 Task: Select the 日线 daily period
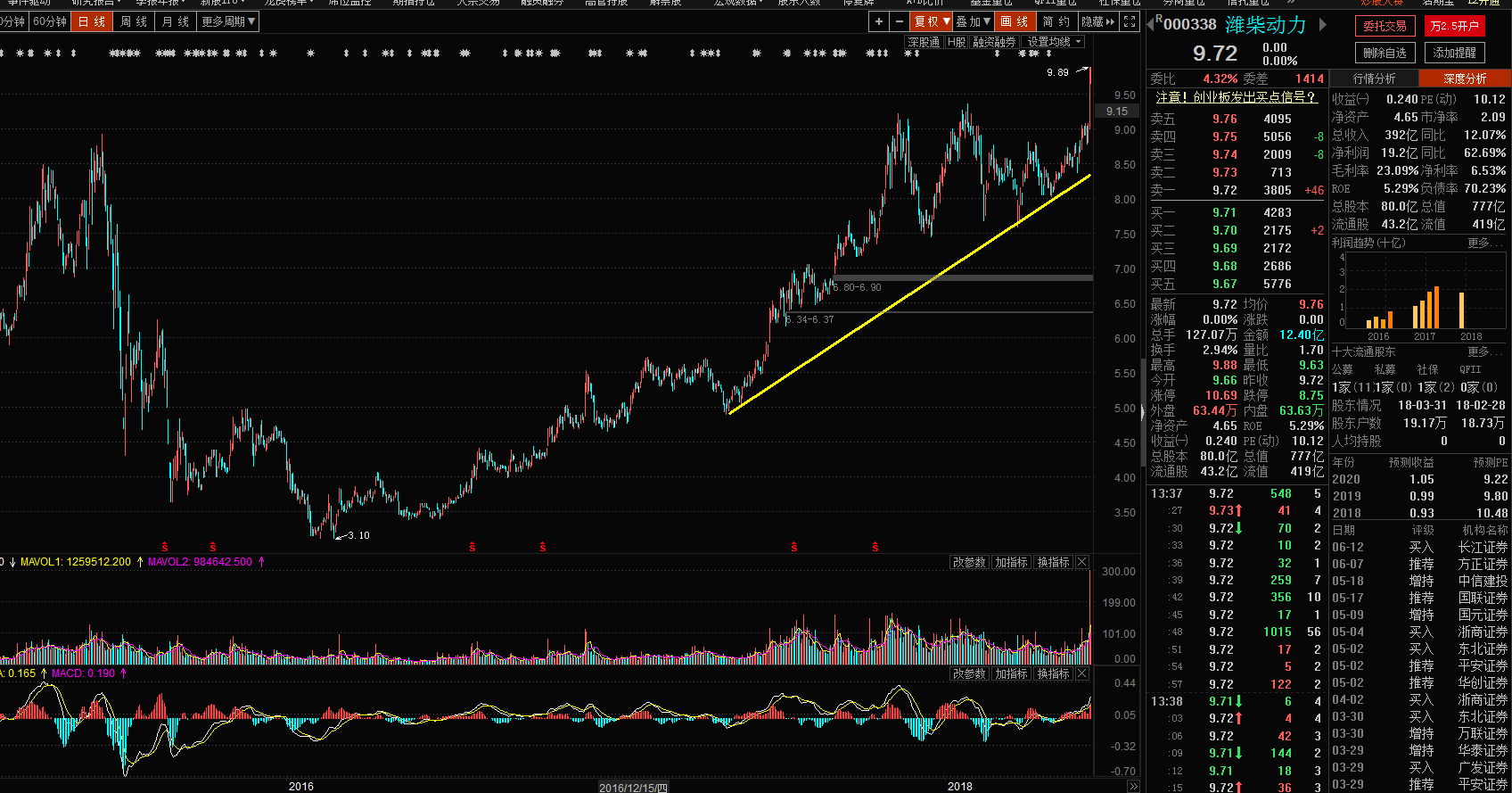pyautogui.click(x=91, y=21)
